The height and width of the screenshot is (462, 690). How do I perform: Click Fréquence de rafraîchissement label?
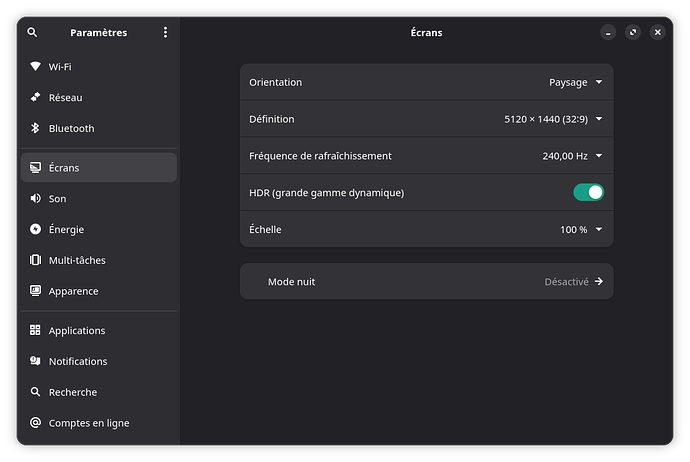point(320,156)
